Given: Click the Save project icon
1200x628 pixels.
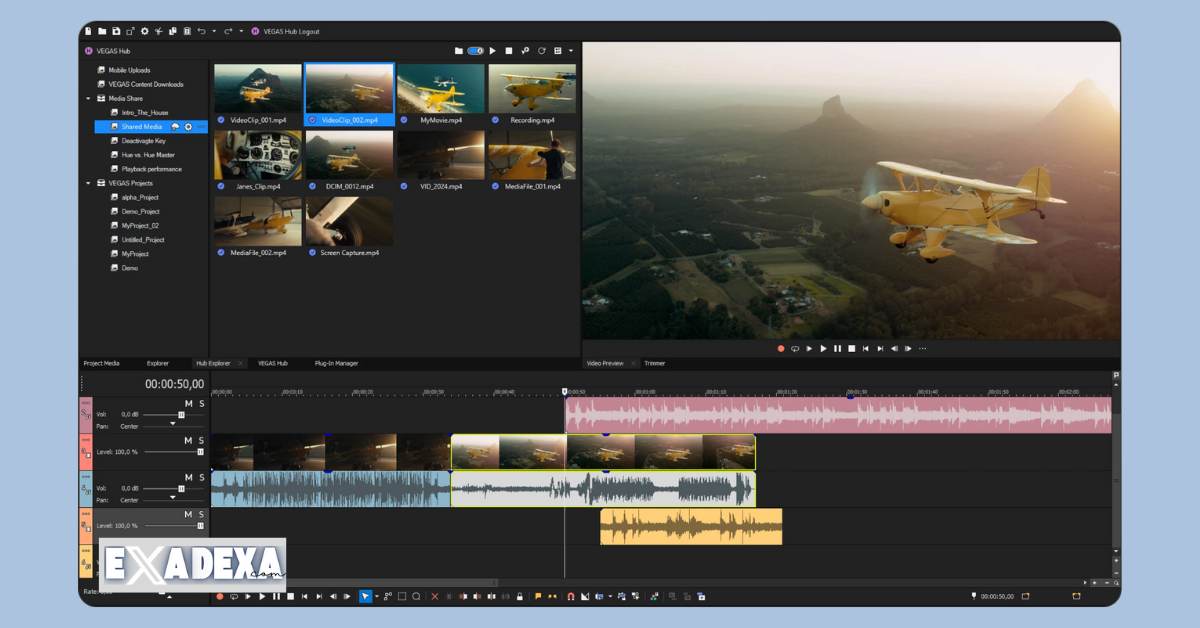Looking at the screenshot, I should 117,31.
